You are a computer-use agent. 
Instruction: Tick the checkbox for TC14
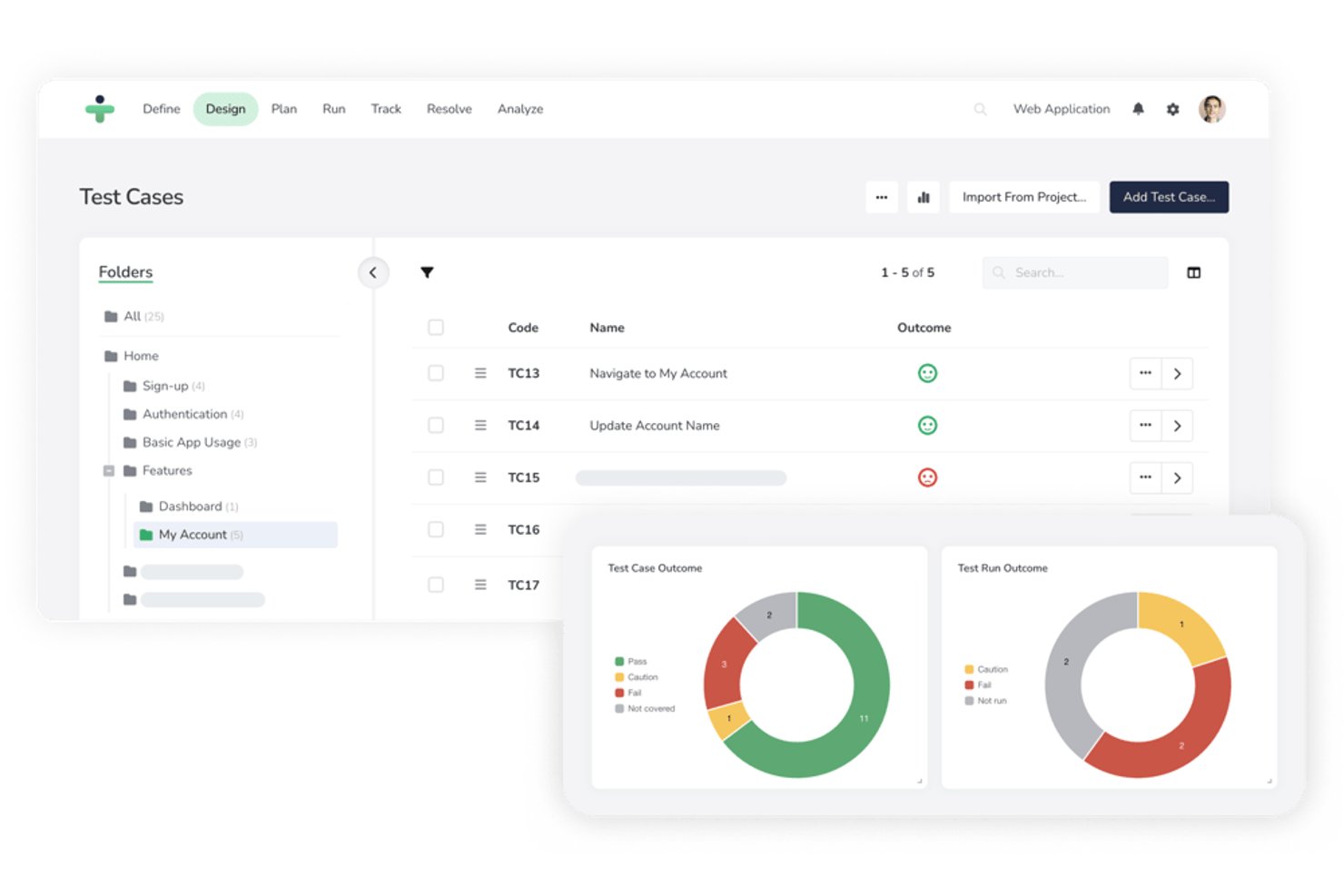(x=436, y=425)
